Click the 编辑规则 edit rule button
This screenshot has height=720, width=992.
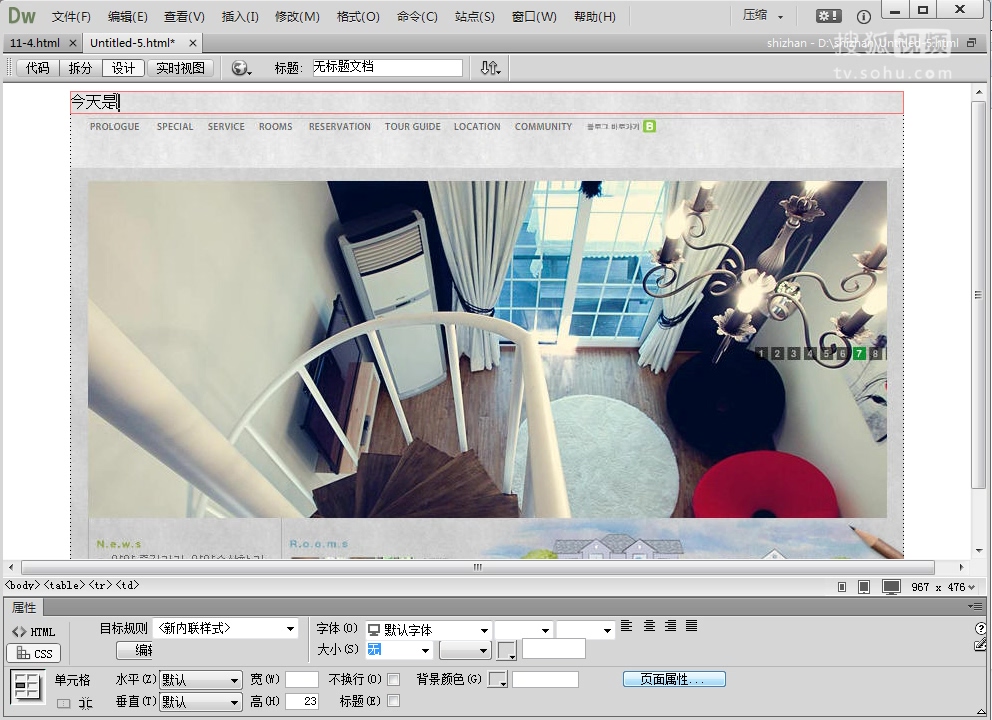[135, 650]
